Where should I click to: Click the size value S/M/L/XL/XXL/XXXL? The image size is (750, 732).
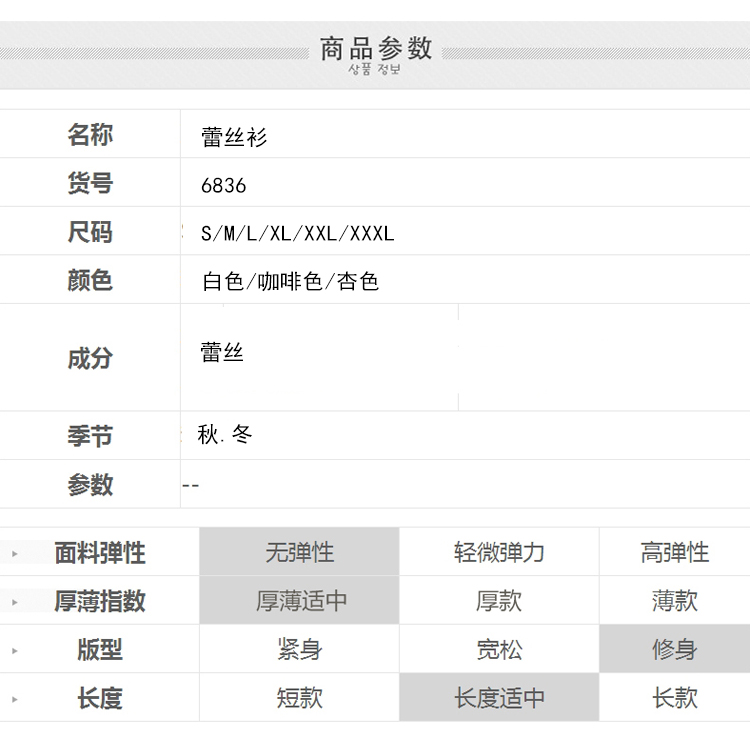point(297,234)
